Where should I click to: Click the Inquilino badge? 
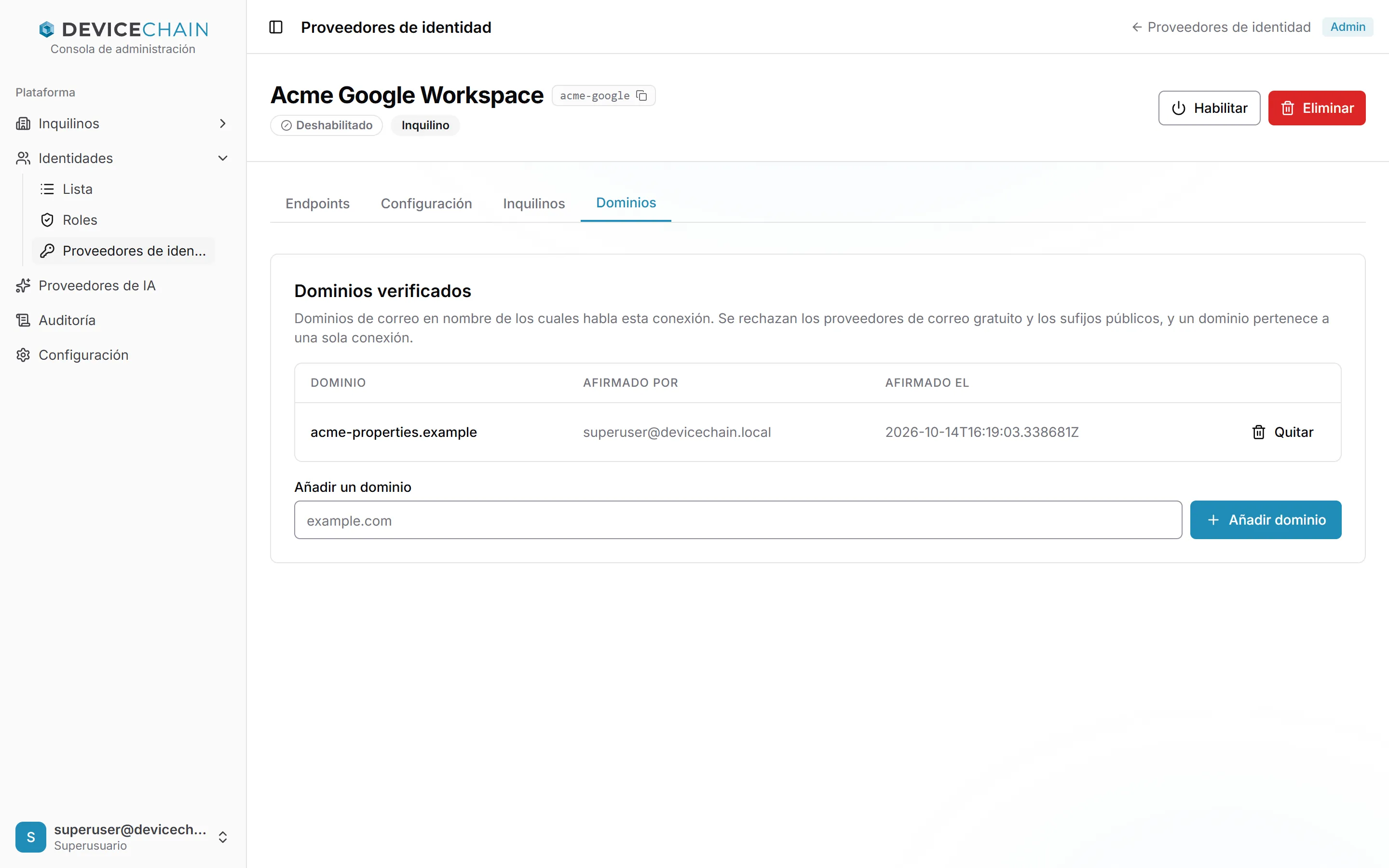click(425, 125)
